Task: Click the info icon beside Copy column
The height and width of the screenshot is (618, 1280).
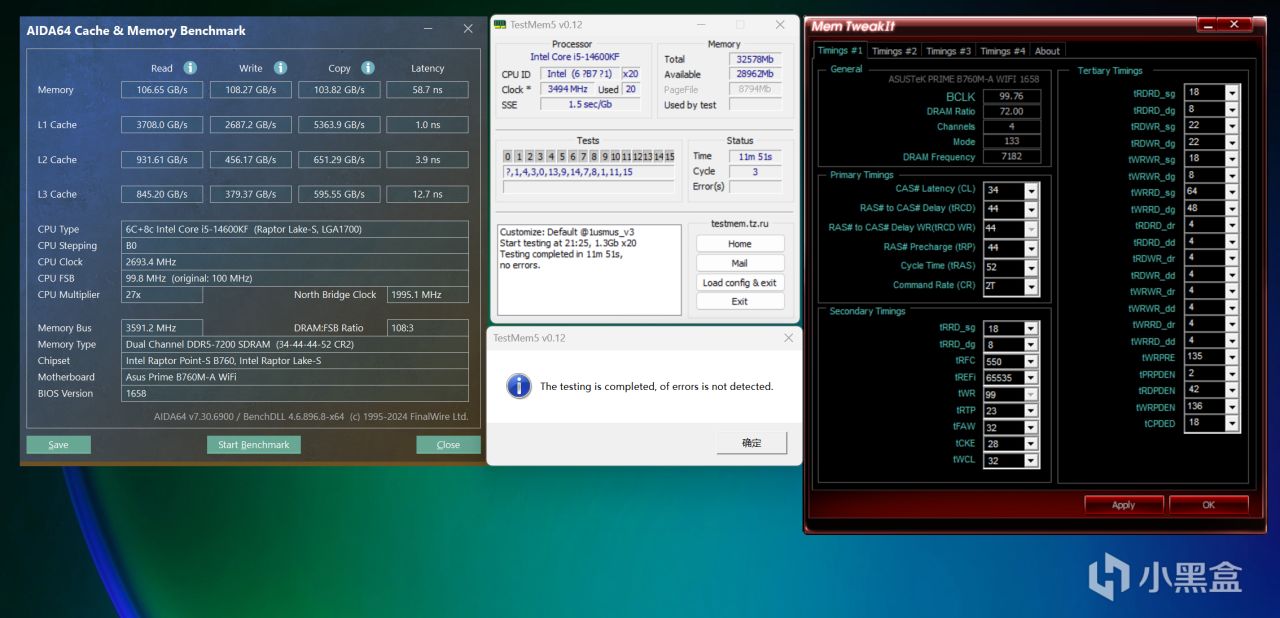Action: (x=368, y=68)
